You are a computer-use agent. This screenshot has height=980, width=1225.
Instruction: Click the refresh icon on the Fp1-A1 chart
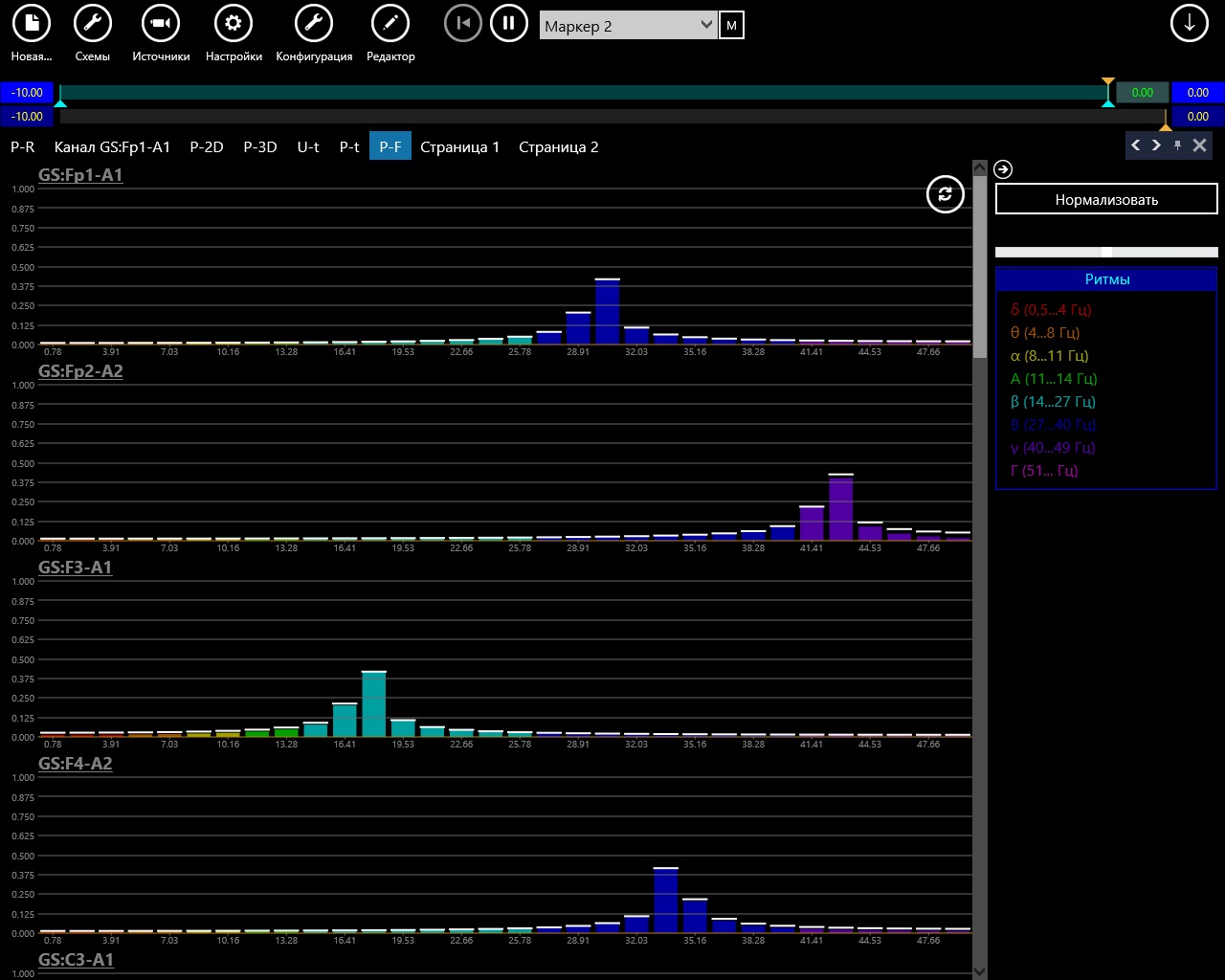pyautogui.click(x=946, y=194)
